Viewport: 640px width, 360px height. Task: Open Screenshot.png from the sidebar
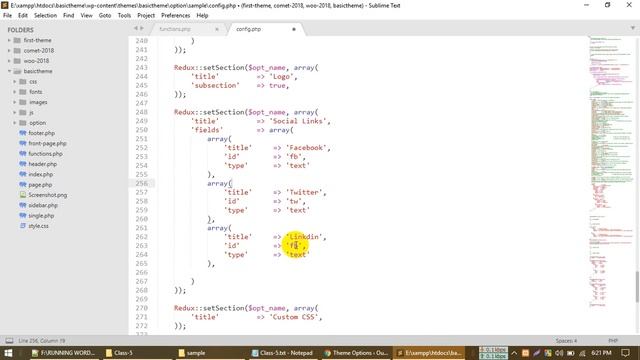48,195
